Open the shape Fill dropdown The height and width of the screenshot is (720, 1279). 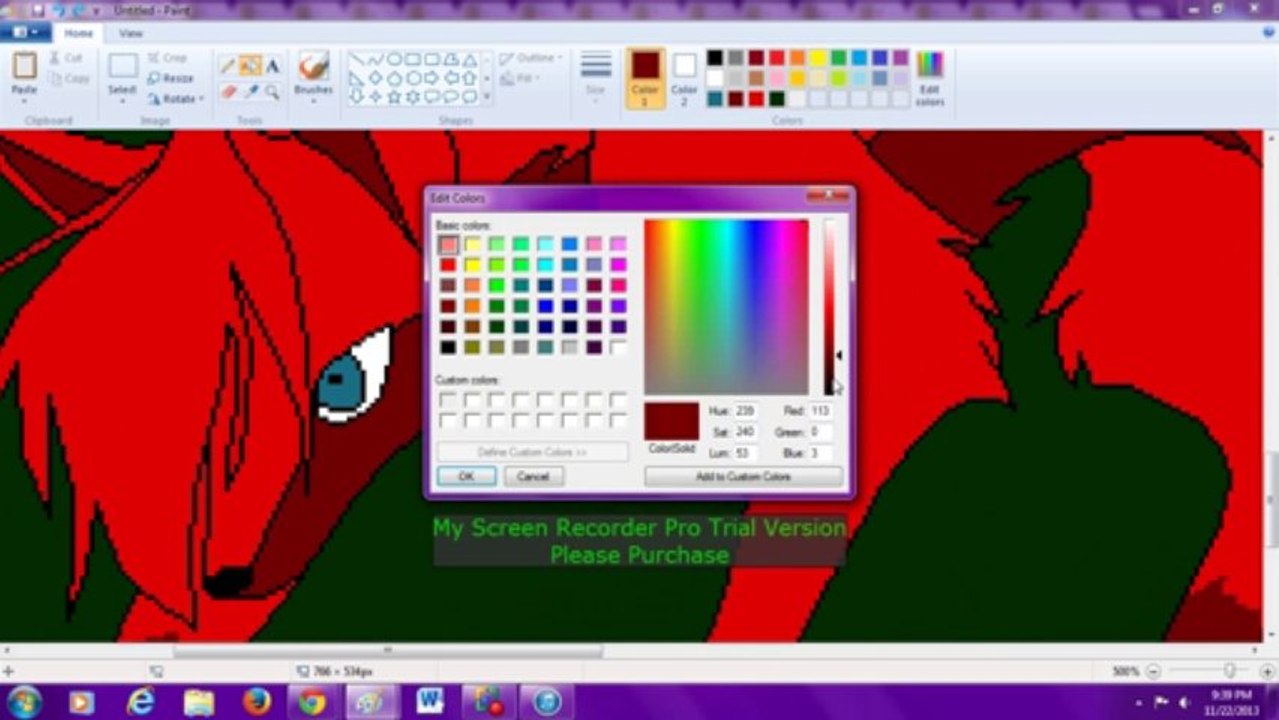[x=520, y=78]
